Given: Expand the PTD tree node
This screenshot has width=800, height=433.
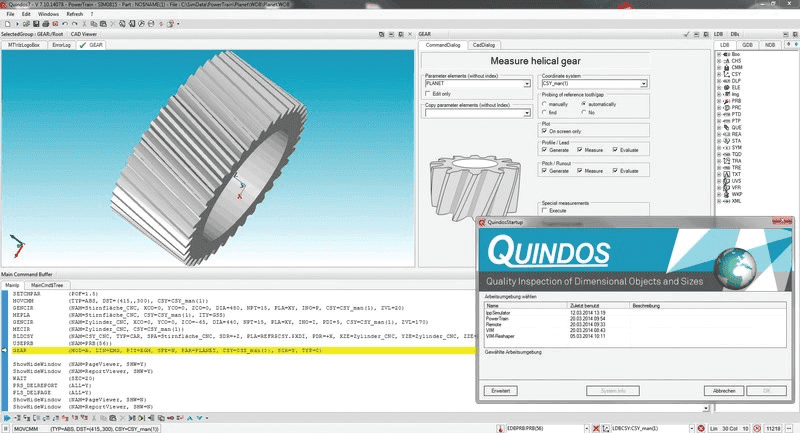Looking at the screenshot, I should 719,114.
